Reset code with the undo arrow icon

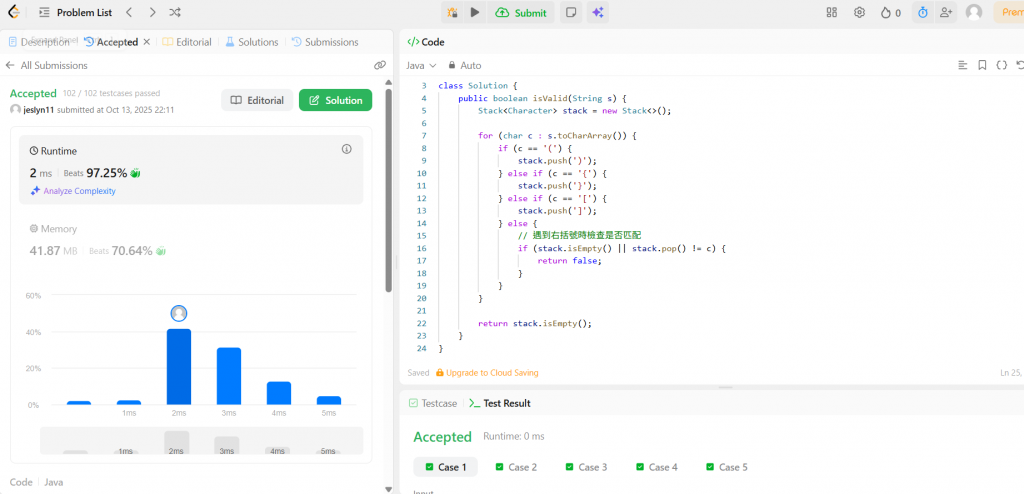(1019, 65)
